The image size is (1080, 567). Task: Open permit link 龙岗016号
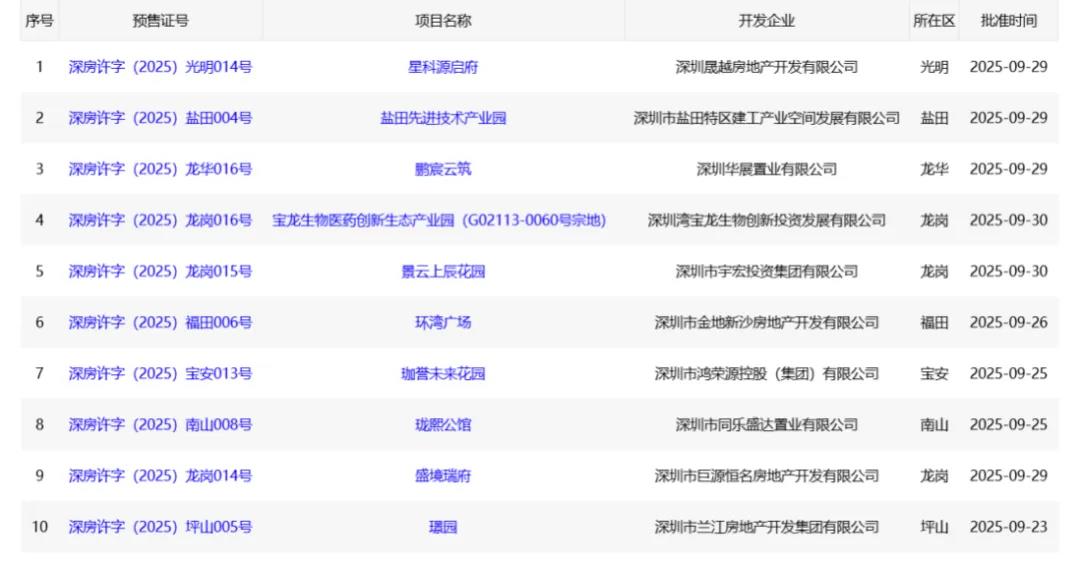160,220
